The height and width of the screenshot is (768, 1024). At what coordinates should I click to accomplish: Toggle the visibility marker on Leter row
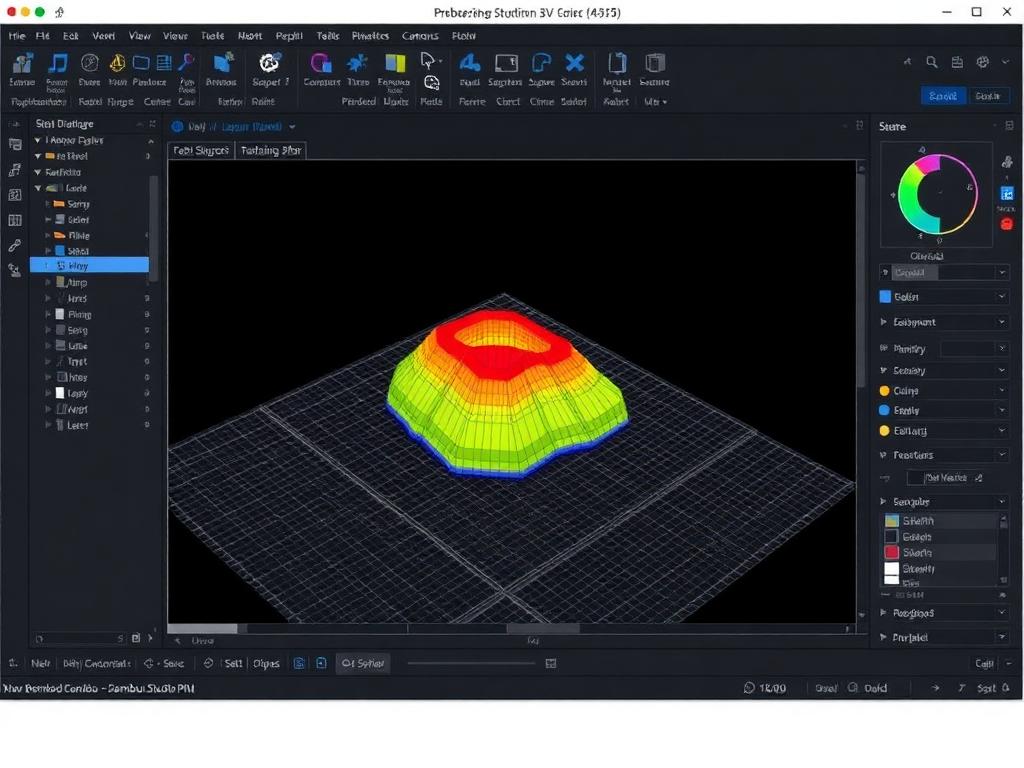click(x=147, y=424)
